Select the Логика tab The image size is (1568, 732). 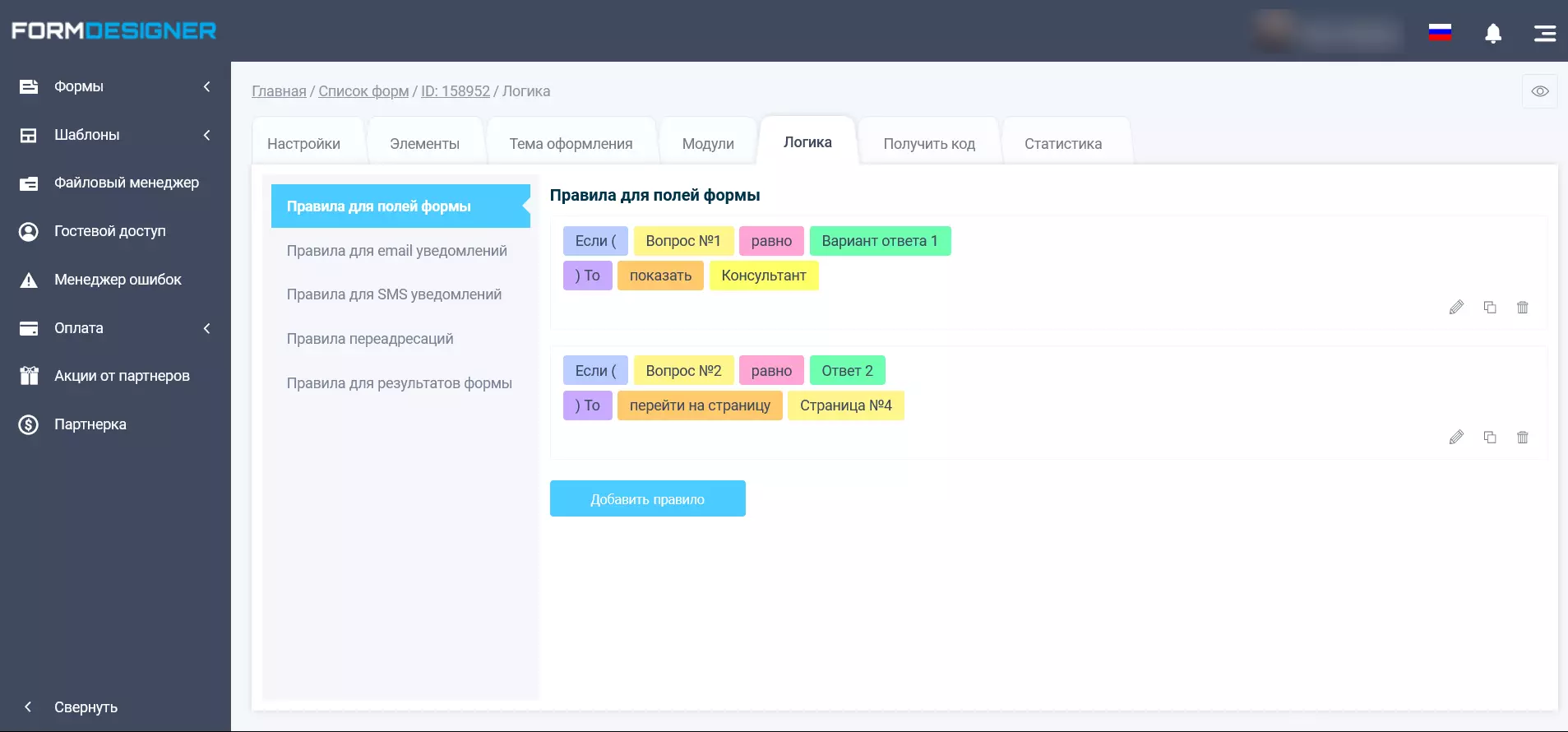(807, 142)
